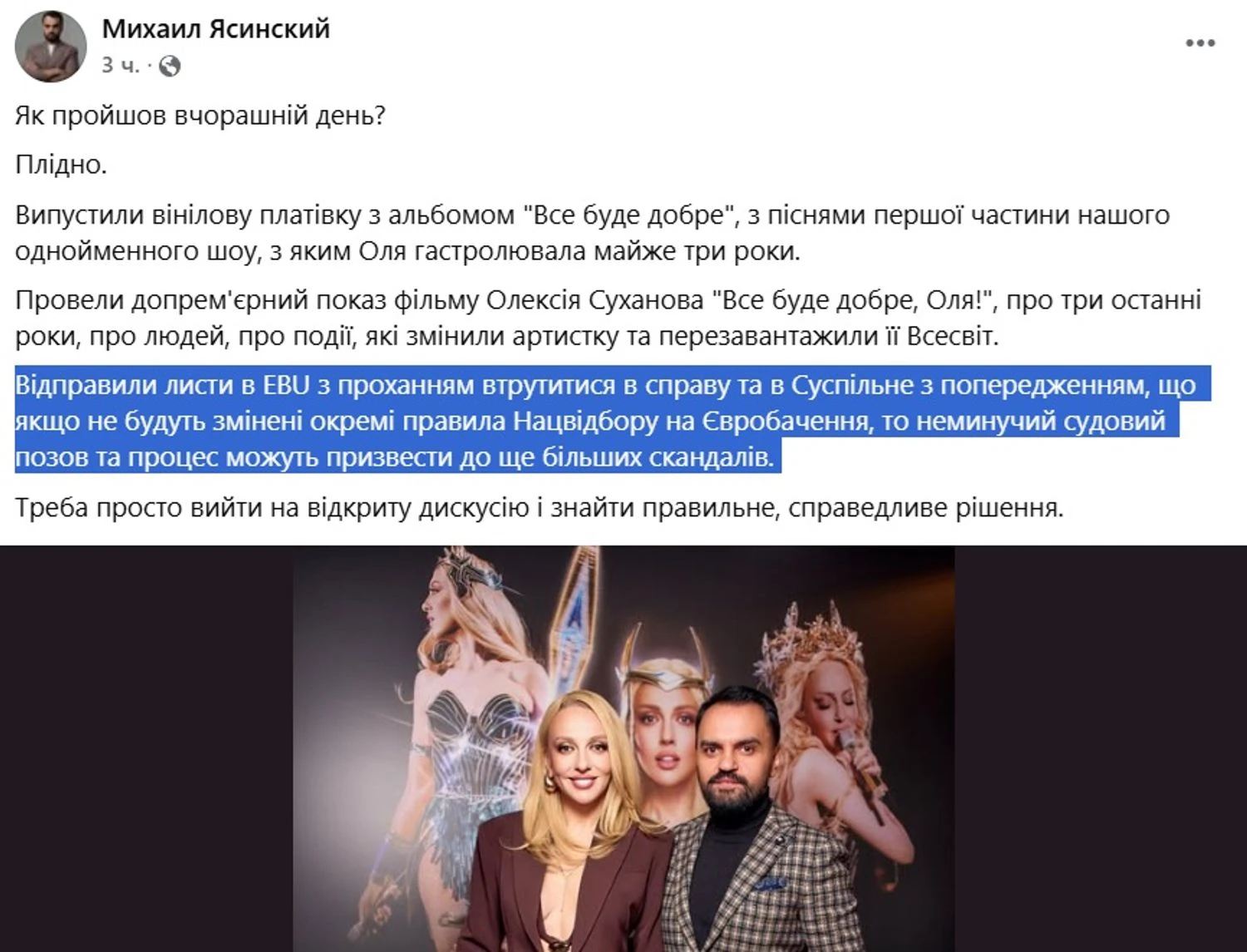The height and width of the screenshot is (952, 1247).
Task: Open the post via the "3 ч." timestamp
Action: 121,65
